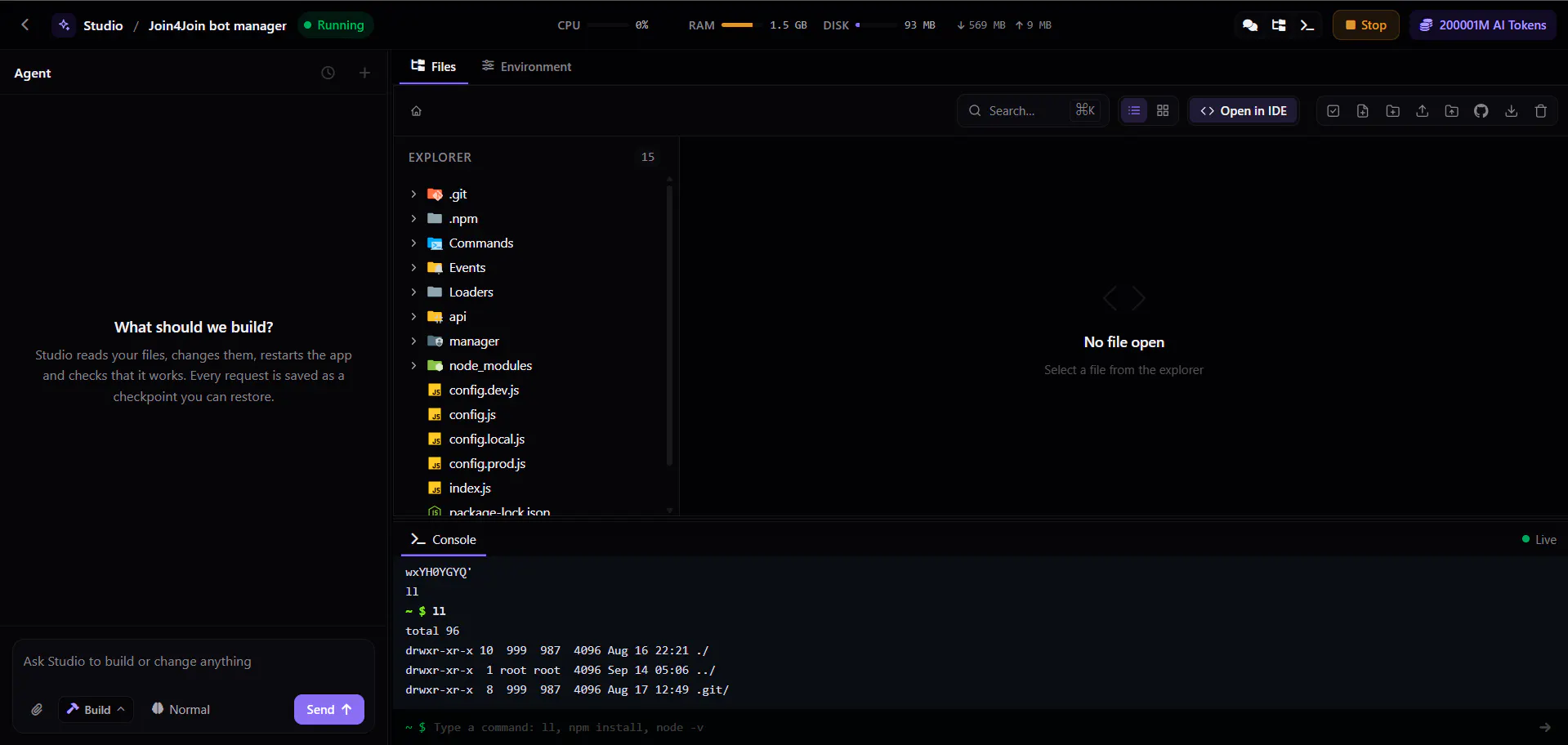Open the GitHub integration icon
1568x745 pixels.
pos(1481,111)
